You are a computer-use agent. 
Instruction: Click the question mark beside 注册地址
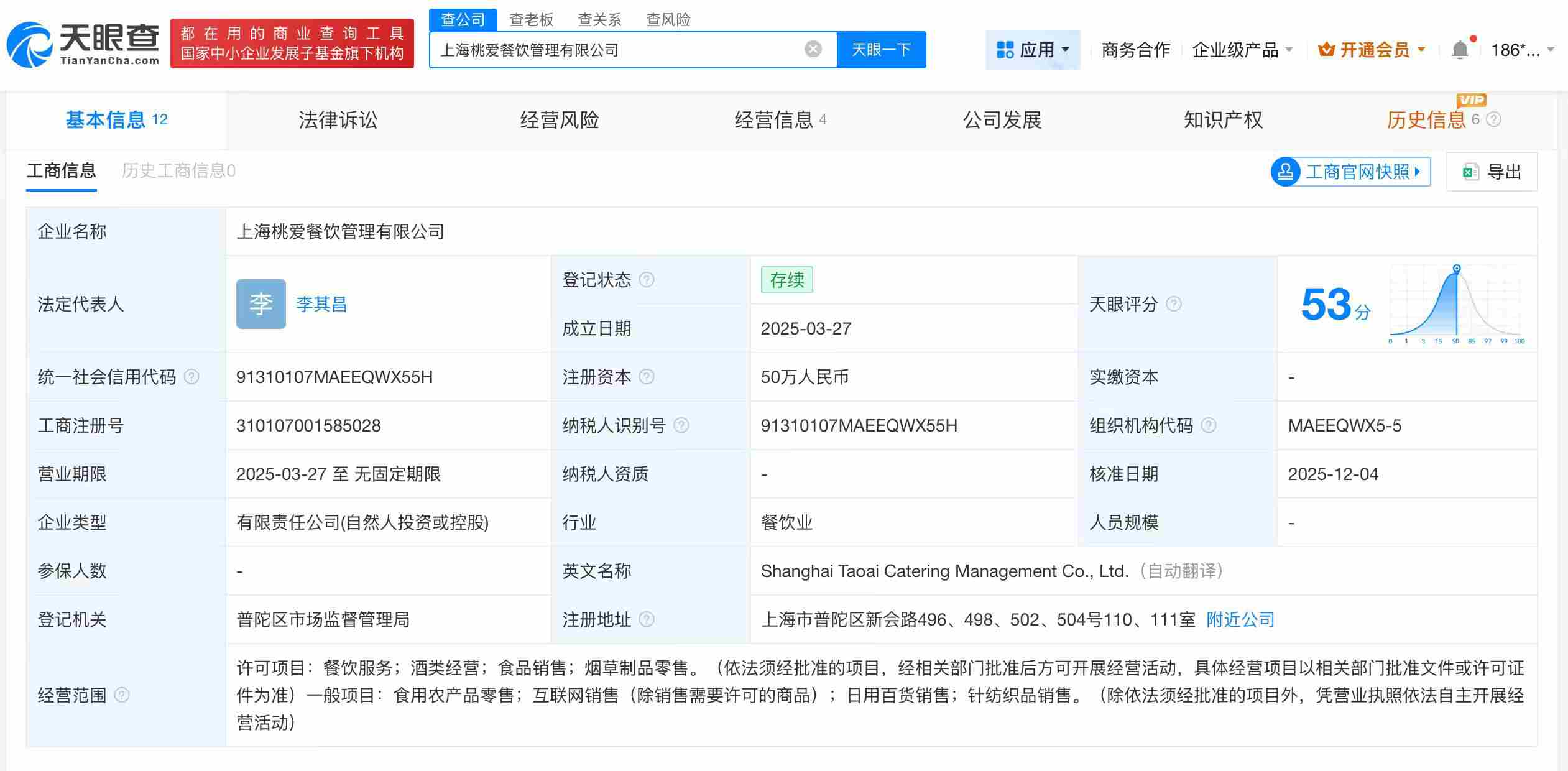(648, 619)
